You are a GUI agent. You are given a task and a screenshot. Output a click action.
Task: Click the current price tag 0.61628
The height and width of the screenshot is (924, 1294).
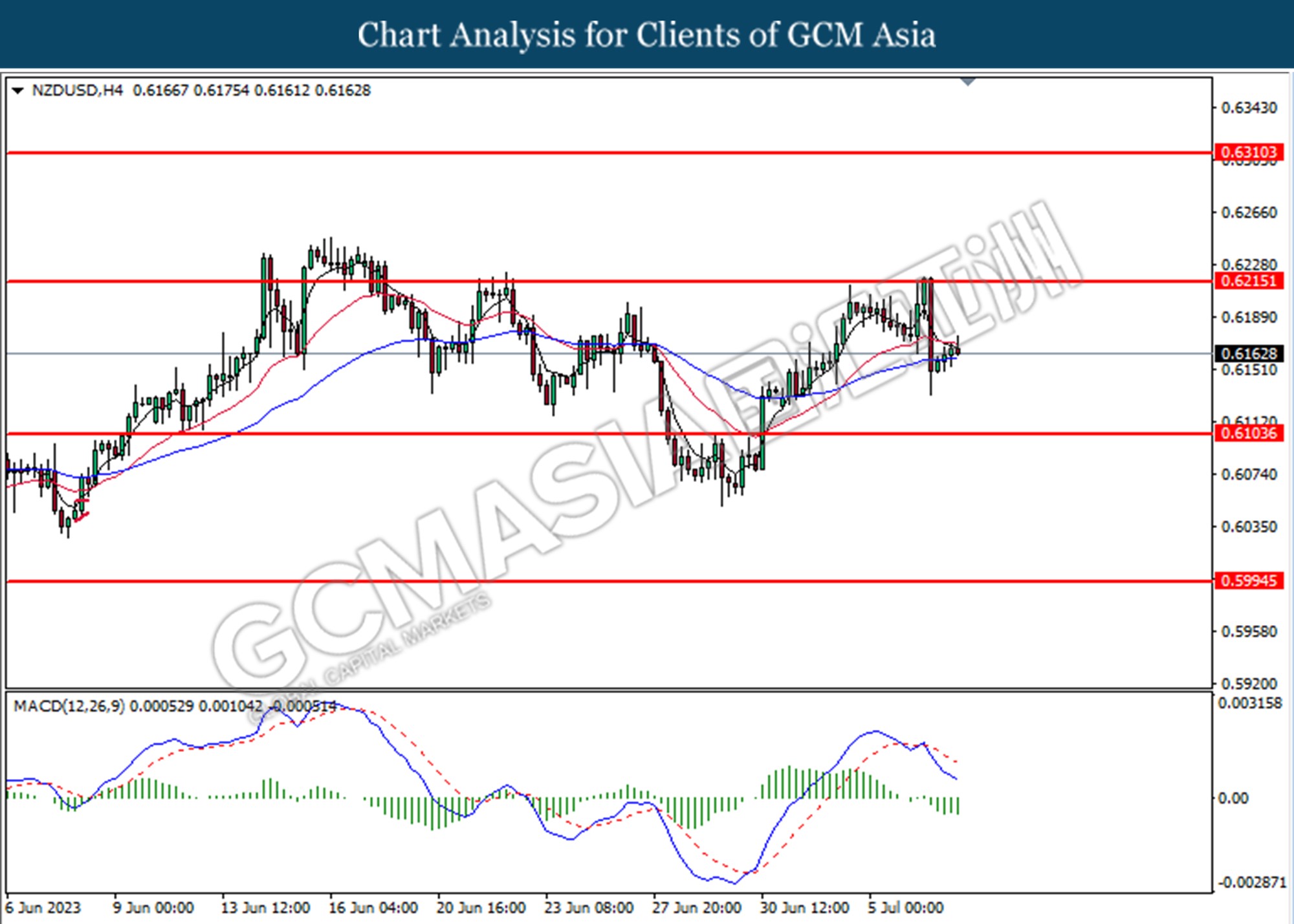(x=1249, y=353)
